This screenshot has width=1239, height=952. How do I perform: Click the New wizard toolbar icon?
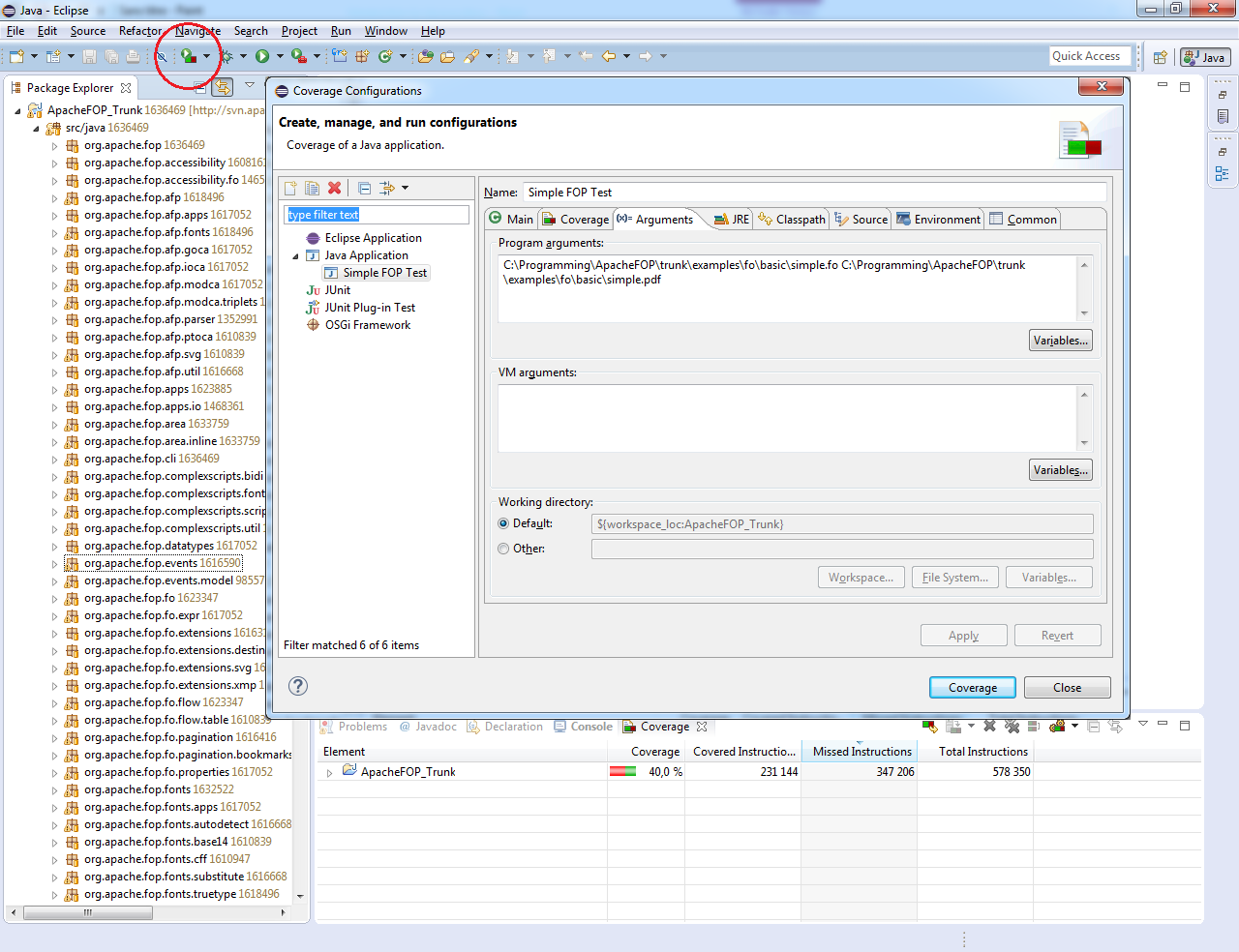(16, 56)
